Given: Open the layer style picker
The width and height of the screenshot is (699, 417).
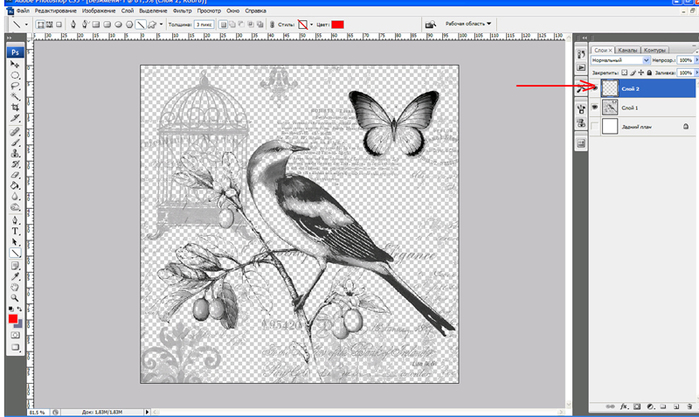Looking at the screenshot, I should (303, 25).
